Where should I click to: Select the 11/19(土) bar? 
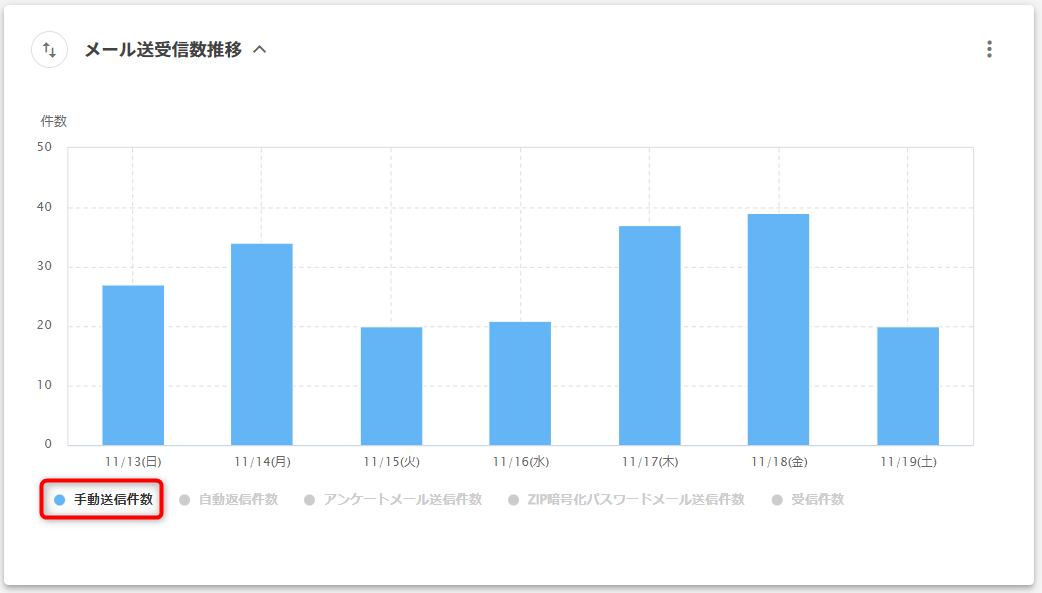tap(908, 386)
